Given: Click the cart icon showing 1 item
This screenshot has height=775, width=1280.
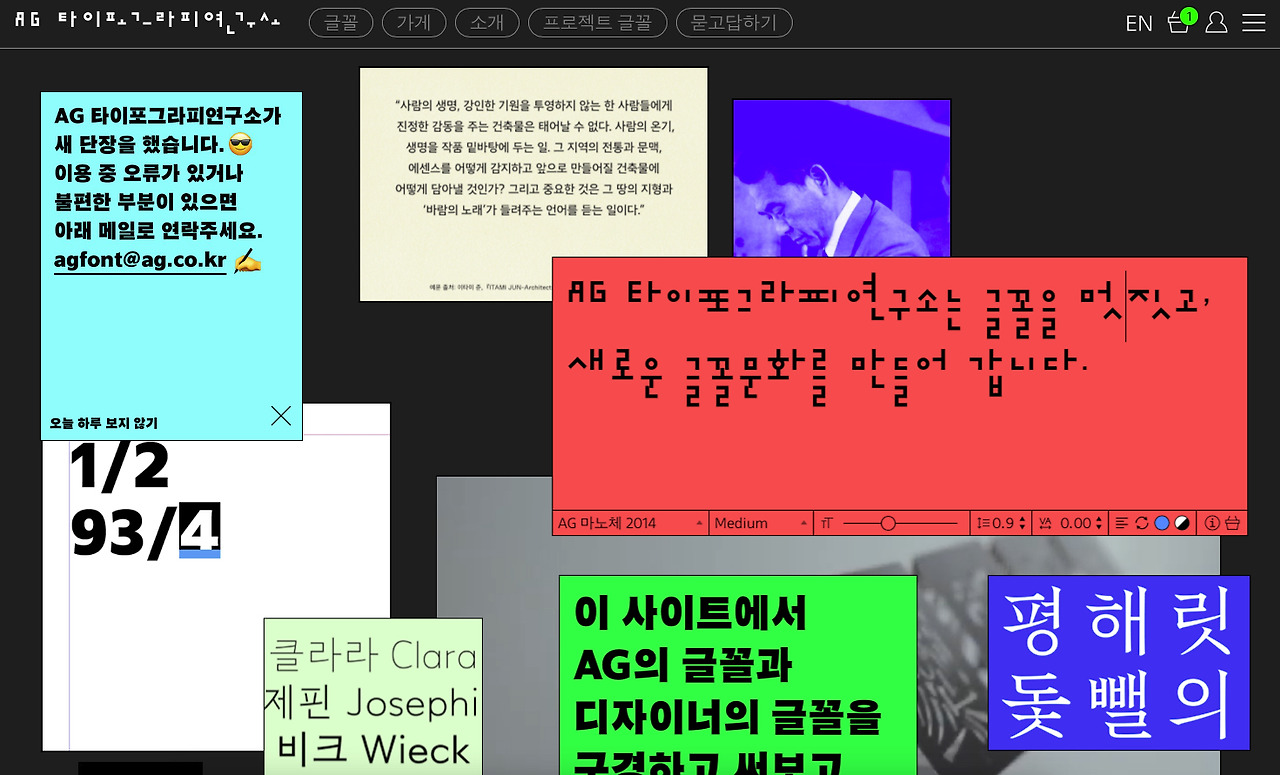Looking at the screenshot, I should (1178, 23).
